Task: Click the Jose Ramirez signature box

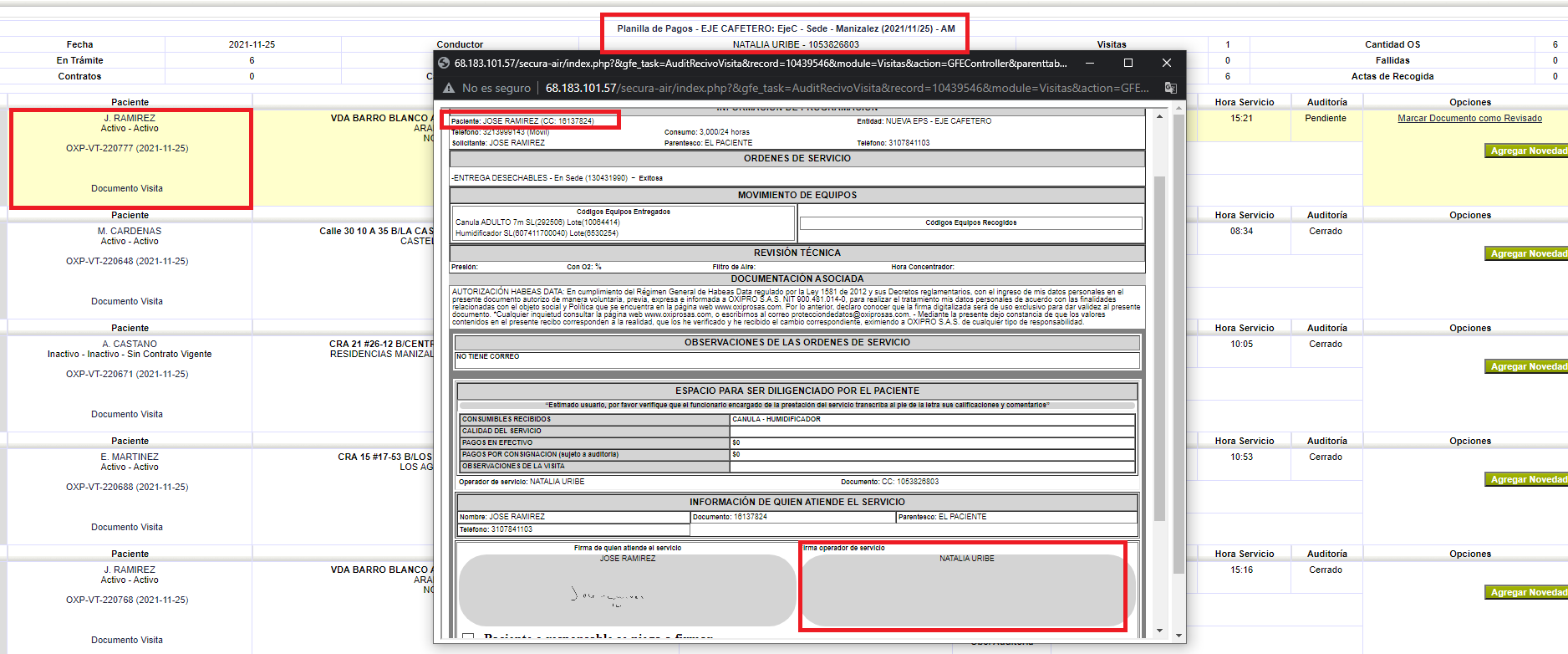Action: click(628, 590)
